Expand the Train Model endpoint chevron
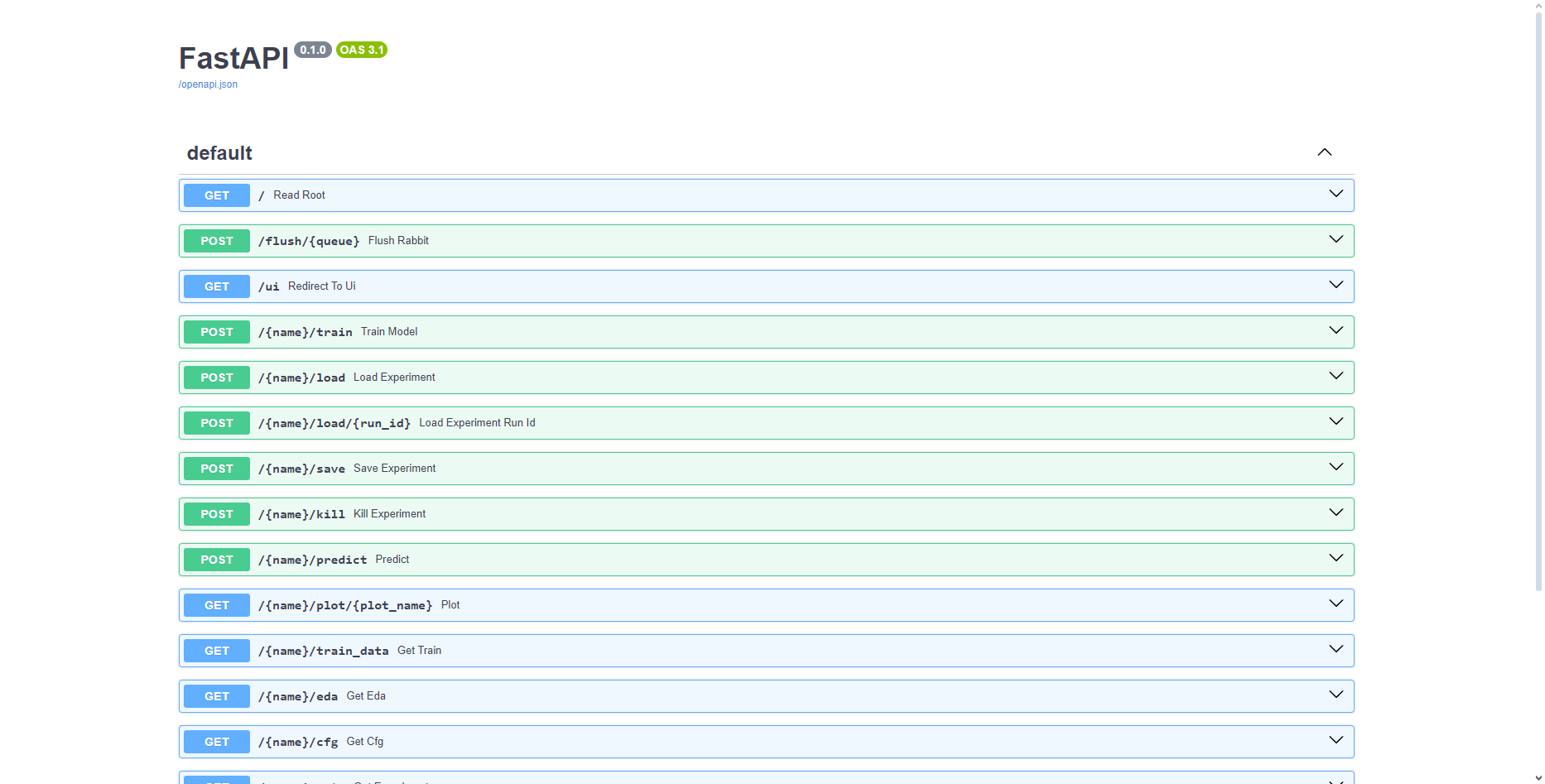This screenshot has width=1545, height=784. tap(1336, 330)
